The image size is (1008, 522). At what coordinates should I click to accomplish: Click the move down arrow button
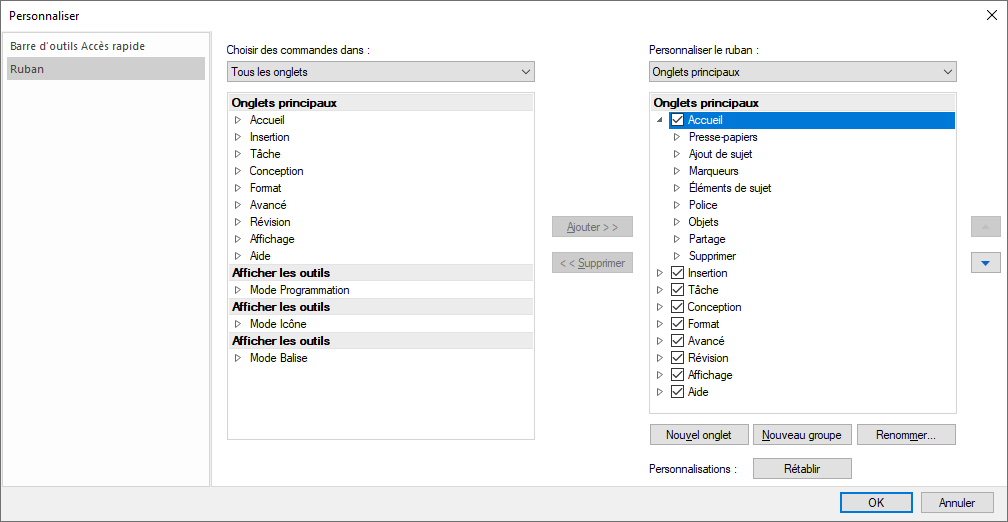(x=985, y=263)
